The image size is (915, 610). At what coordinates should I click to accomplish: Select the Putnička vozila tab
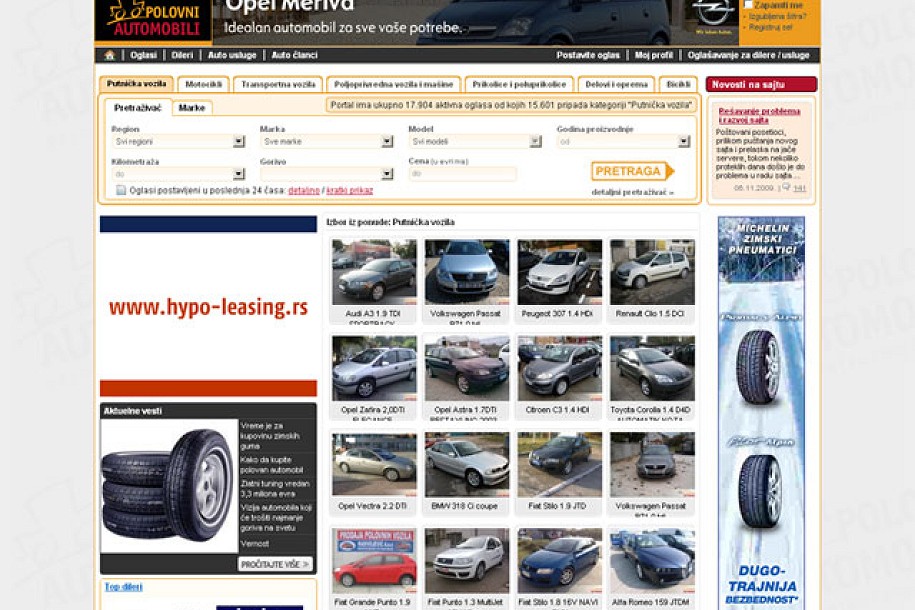click(x=137, y=84)
